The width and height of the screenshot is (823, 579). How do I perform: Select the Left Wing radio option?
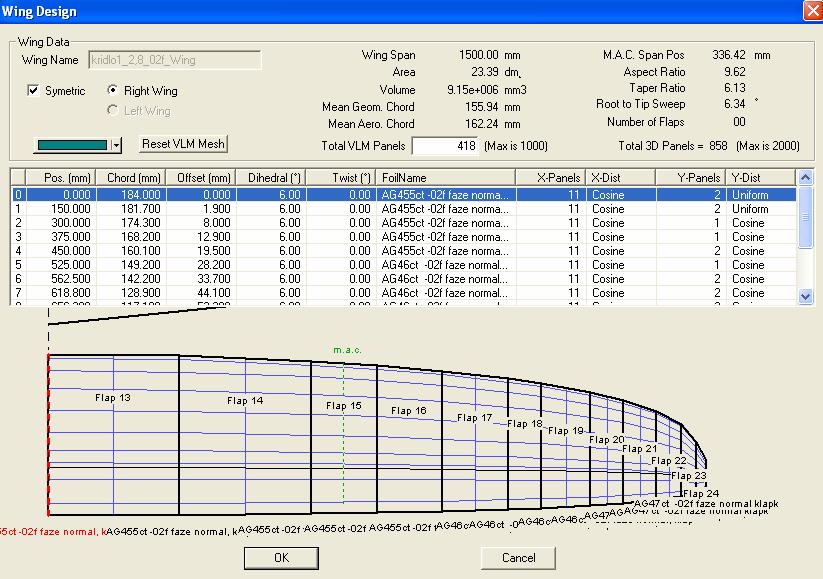[x=112, y=110]
